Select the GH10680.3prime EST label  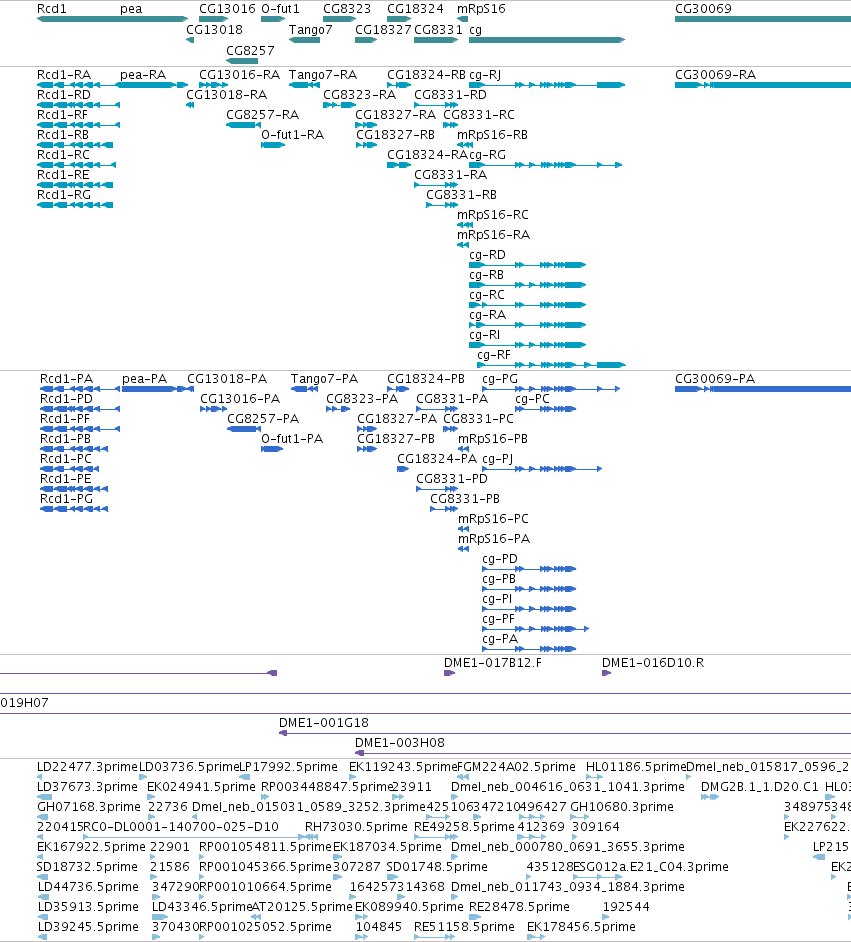(622, 806)
